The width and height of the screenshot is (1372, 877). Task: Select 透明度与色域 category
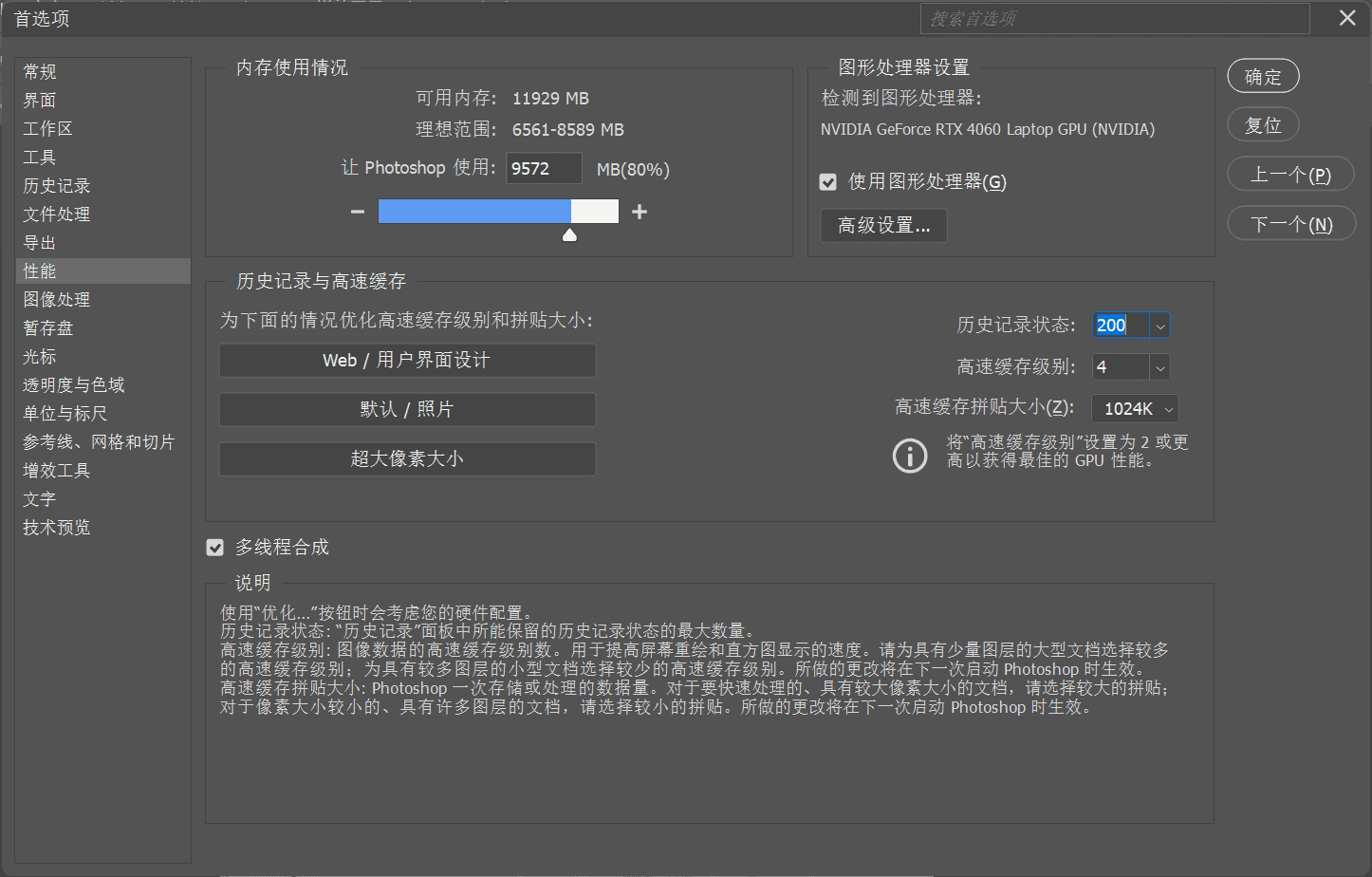(x=102, y=385)
